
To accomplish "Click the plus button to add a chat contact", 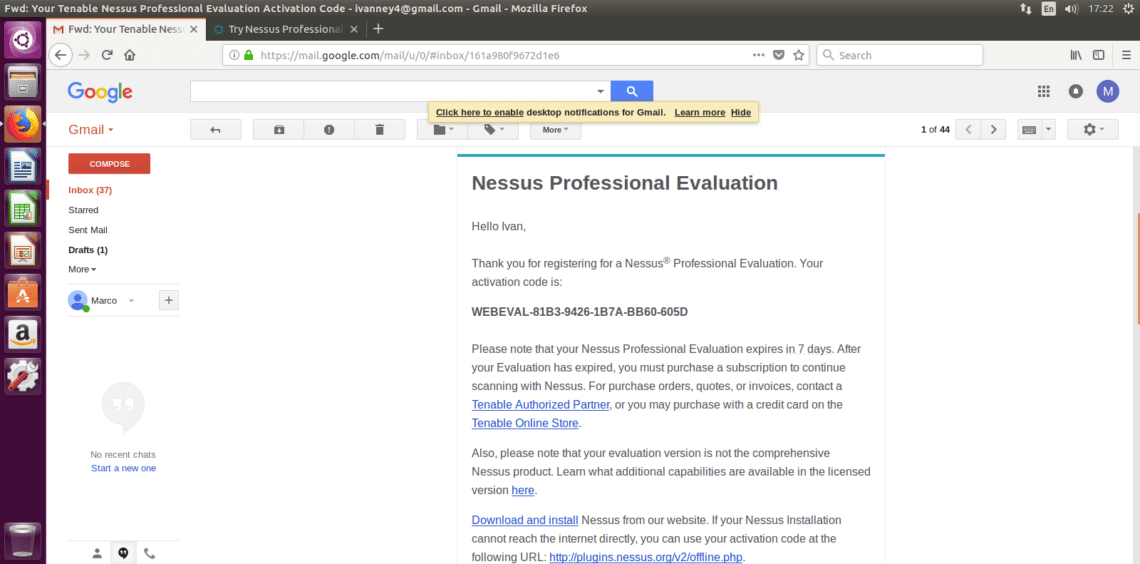I will point(169,299).
